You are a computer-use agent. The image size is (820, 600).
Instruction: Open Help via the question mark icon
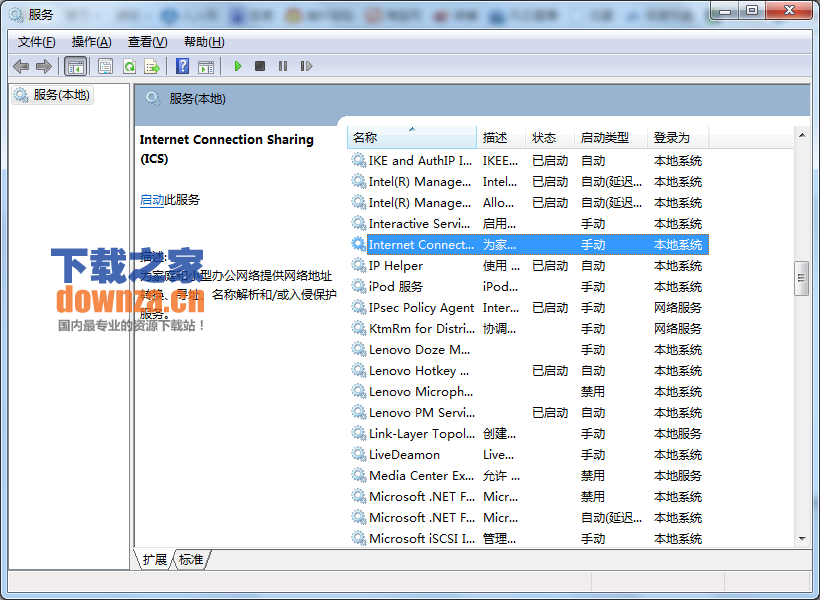click(183, 66)
